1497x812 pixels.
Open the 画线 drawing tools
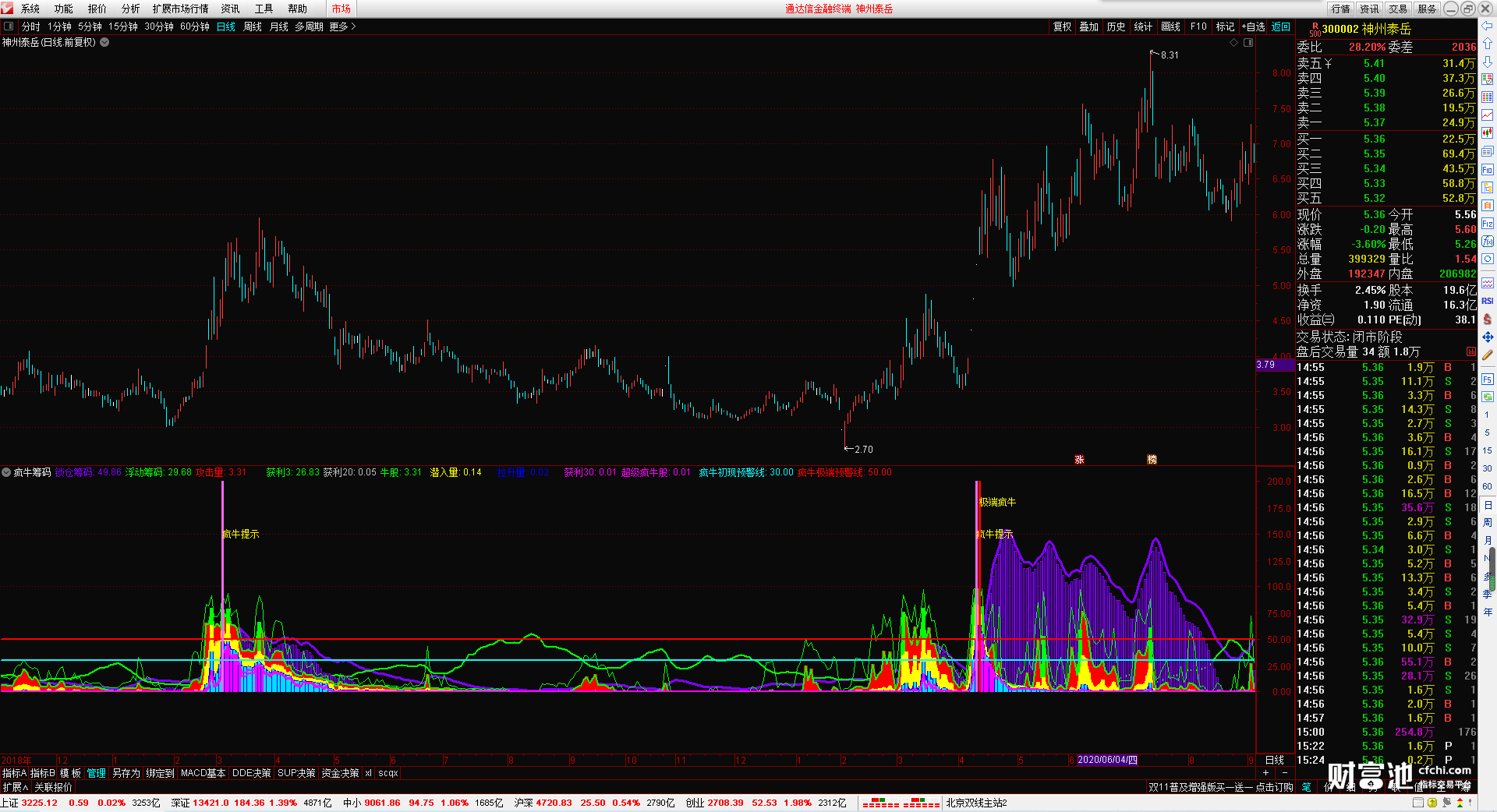pos(1170,26)
